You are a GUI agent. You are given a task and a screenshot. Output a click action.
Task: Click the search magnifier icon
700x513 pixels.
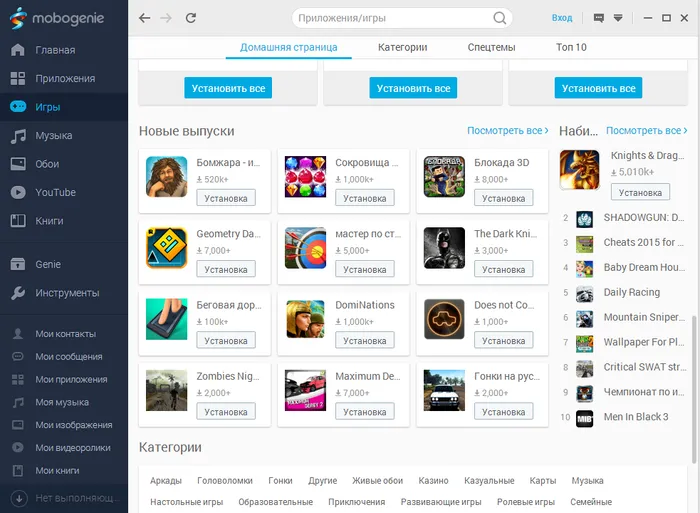point(500,18)
